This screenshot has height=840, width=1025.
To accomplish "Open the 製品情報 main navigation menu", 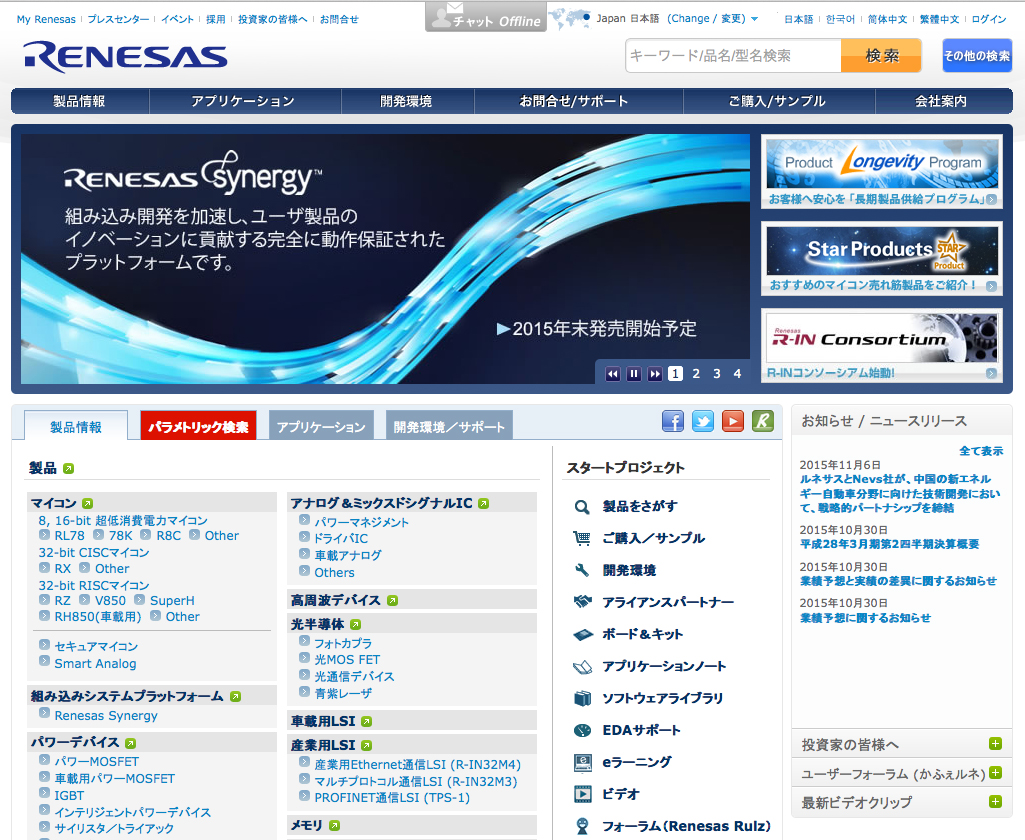I will tap(80, 101).
